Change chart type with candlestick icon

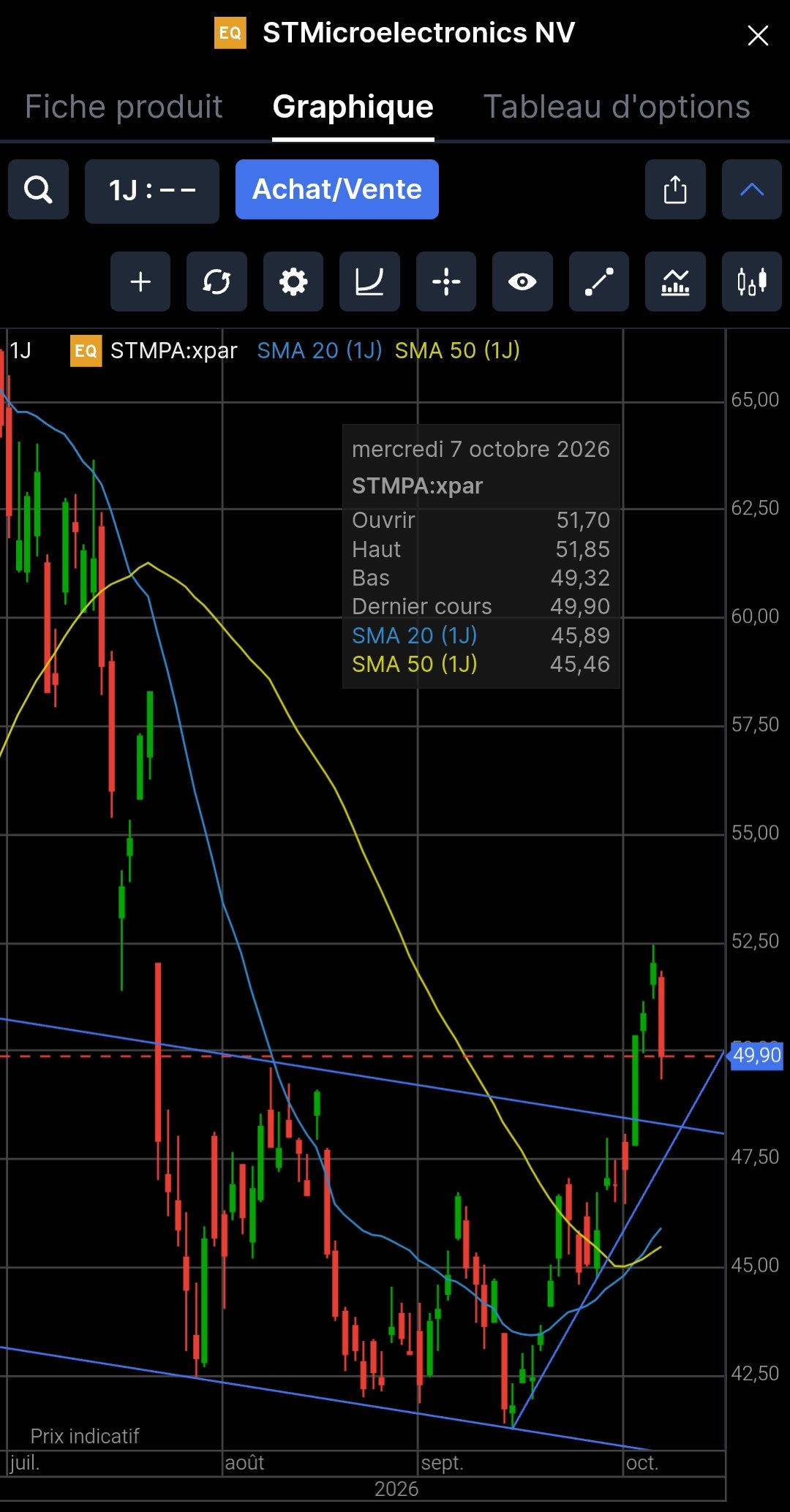(752, 281)
